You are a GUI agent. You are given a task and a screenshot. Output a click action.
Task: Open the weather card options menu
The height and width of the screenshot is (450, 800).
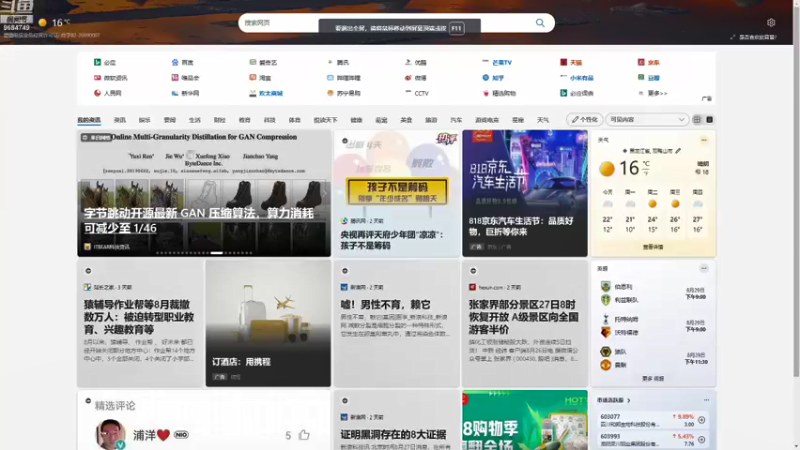704,140
